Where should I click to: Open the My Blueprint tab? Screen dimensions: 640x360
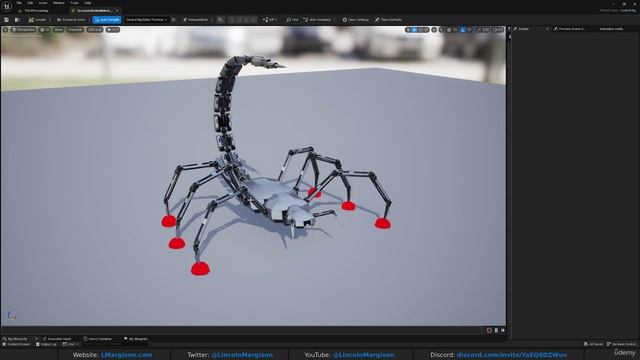[x=136, y=339]
